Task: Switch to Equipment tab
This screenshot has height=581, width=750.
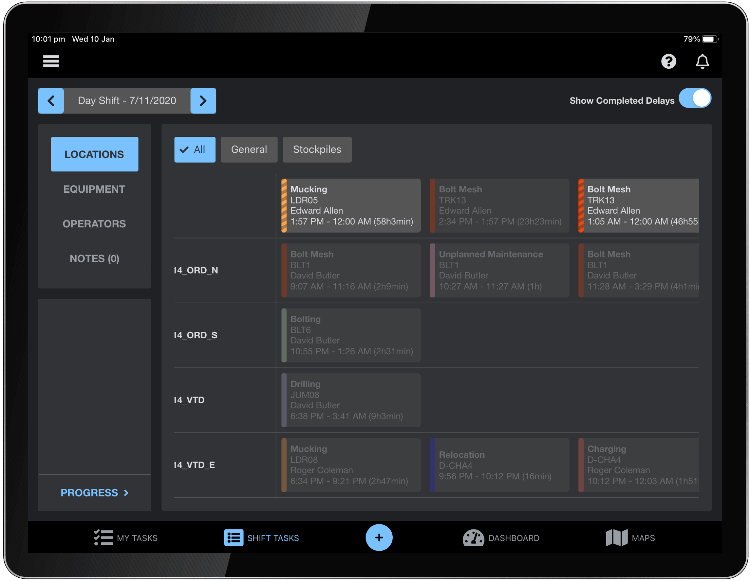Action: tap(94, 189)
